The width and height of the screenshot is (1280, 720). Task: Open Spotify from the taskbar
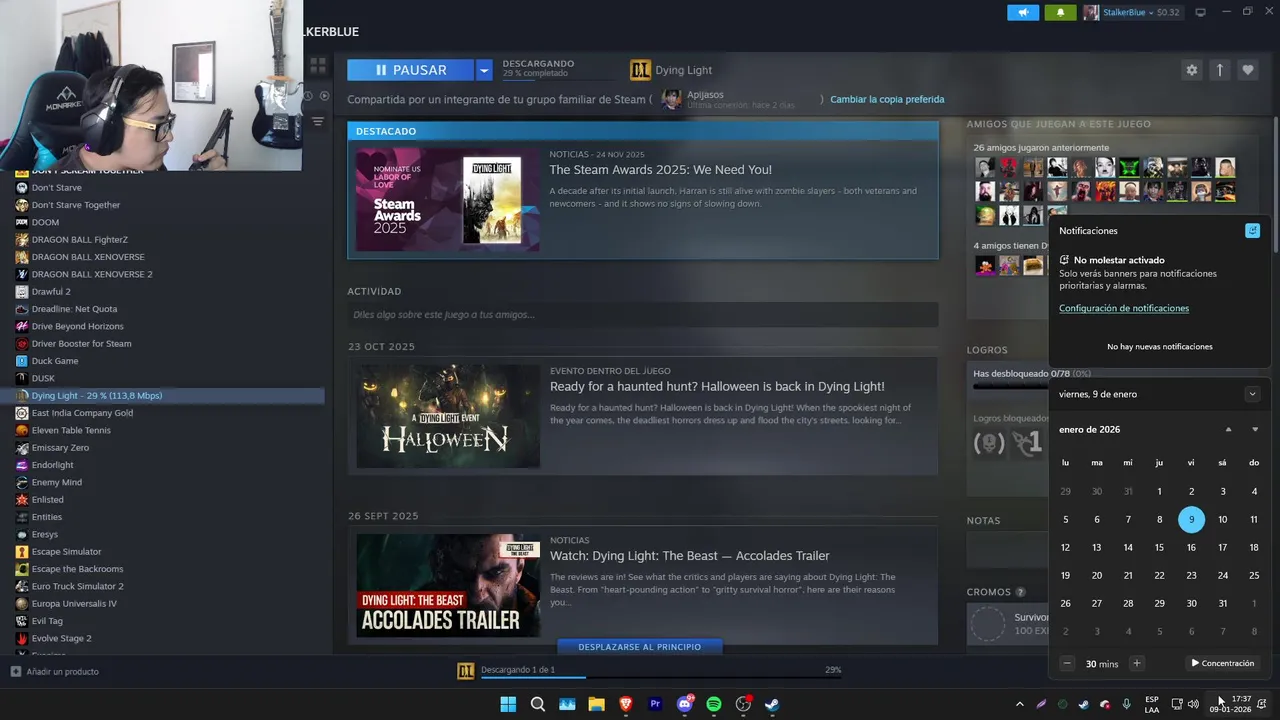point(714,704)
